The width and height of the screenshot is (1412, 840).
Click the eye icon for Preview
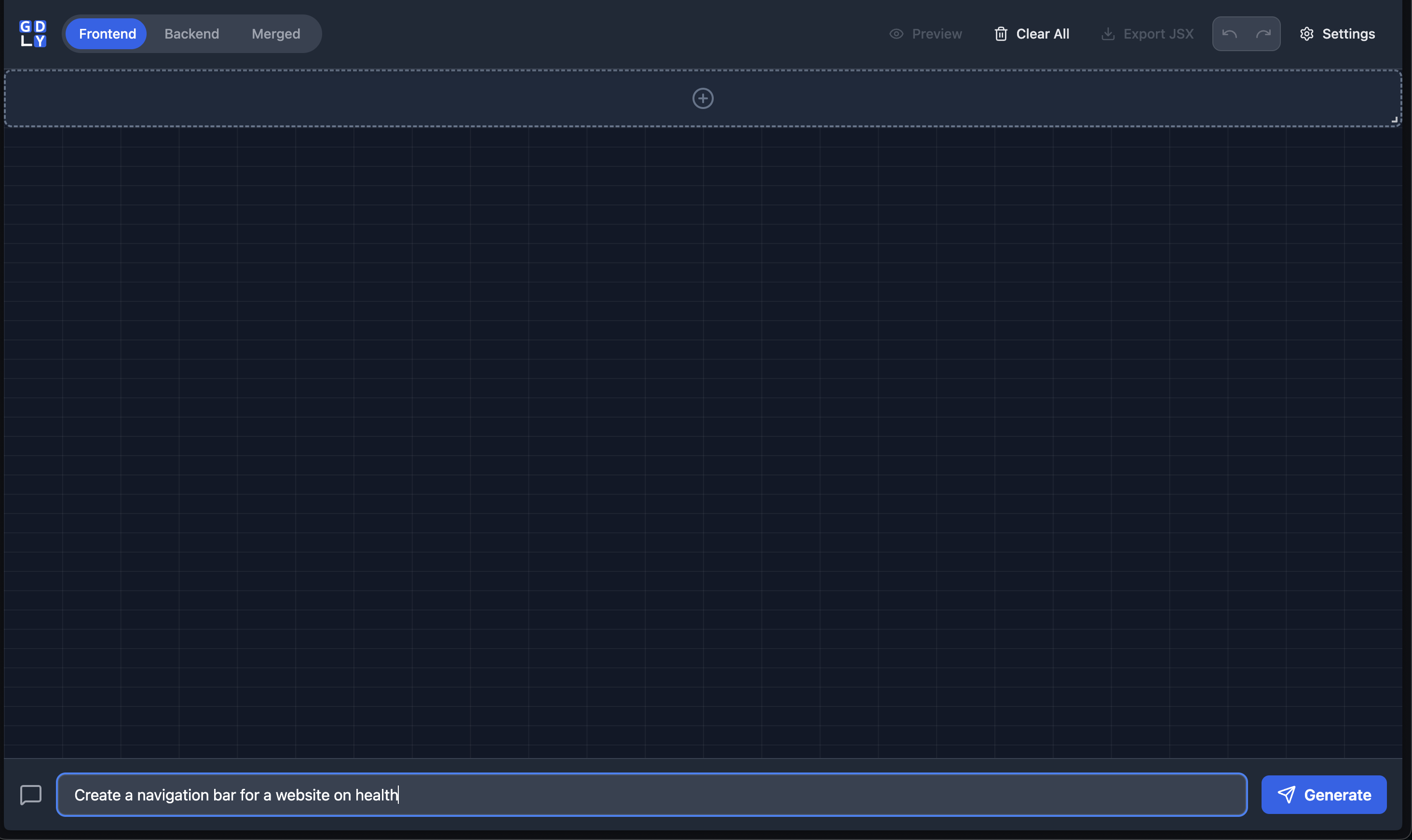pos(896,34)
